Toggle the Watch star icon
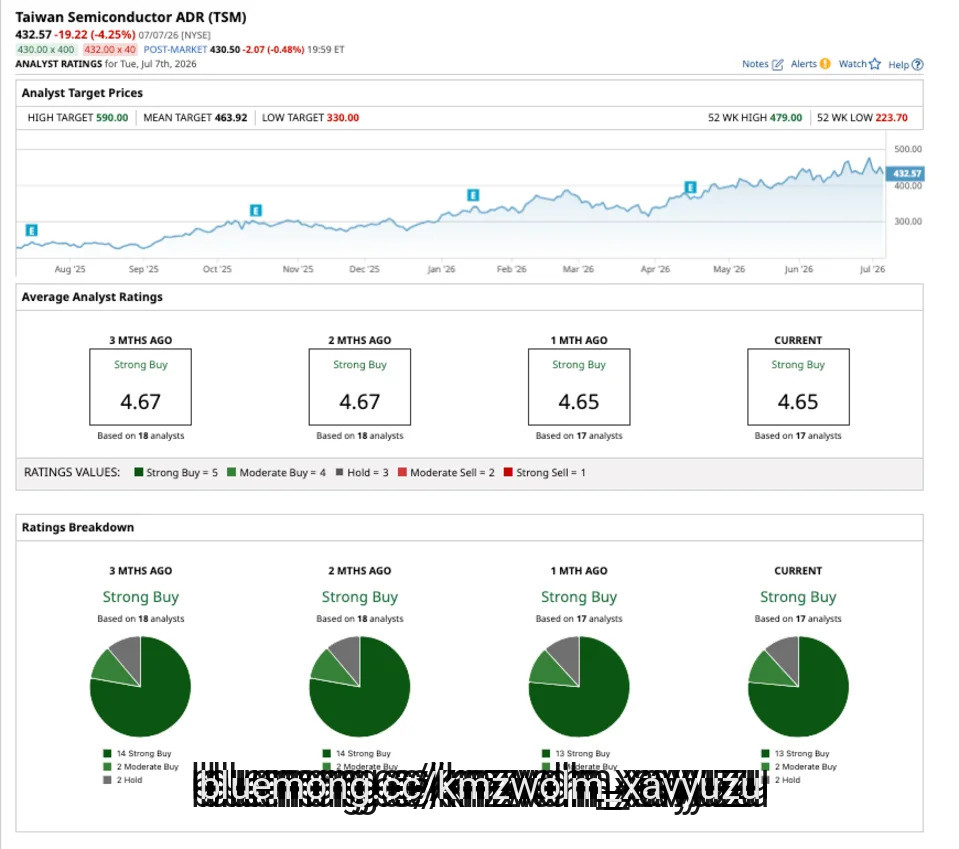This screenshot has width=959, height=849. (875, 64)
